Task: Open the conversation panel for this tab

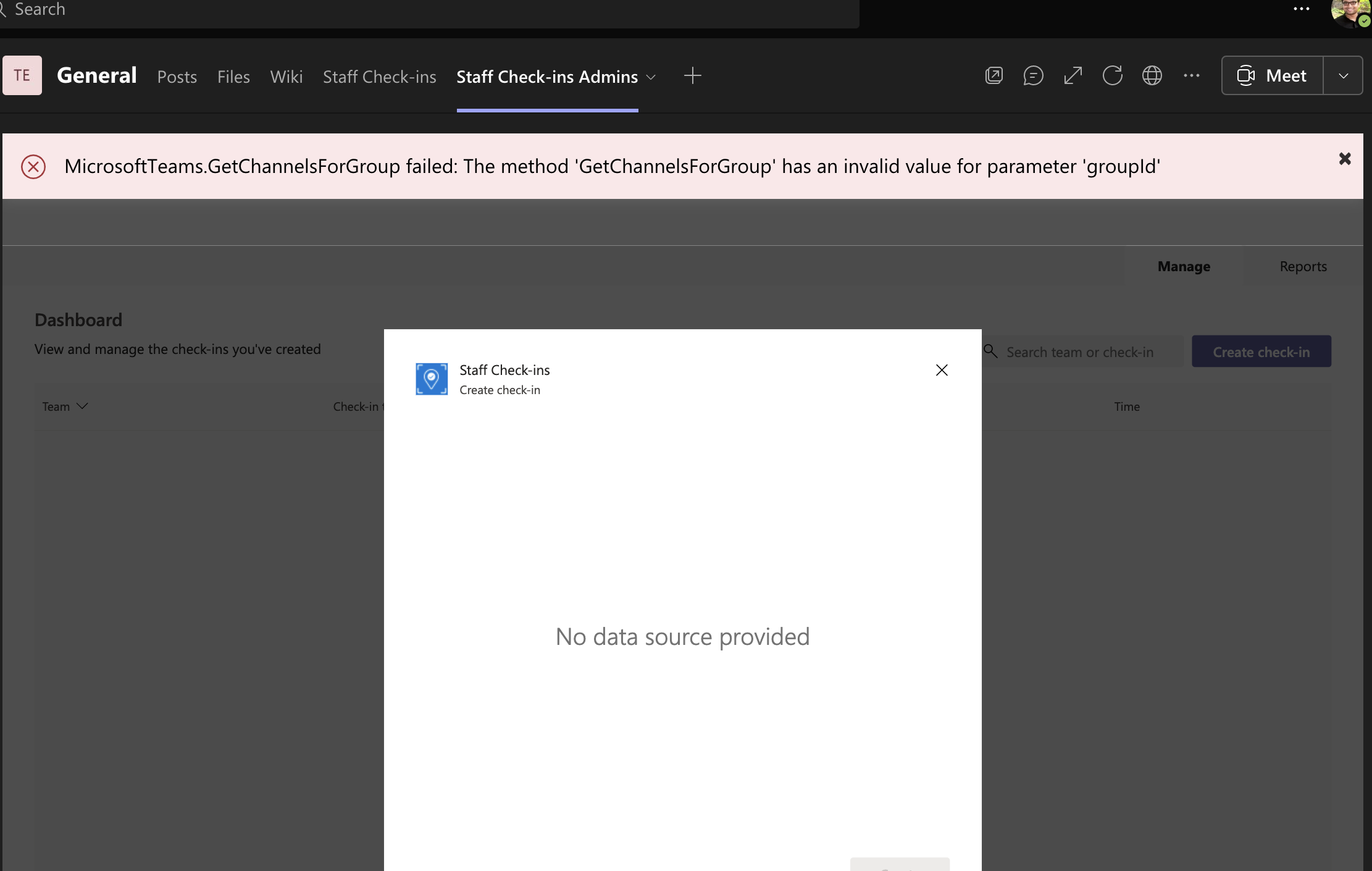Action: tap(1033, 75)
